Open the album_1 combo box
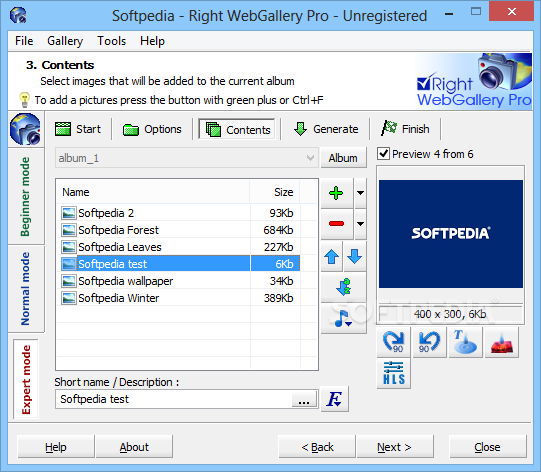 (x=186, y=158)
